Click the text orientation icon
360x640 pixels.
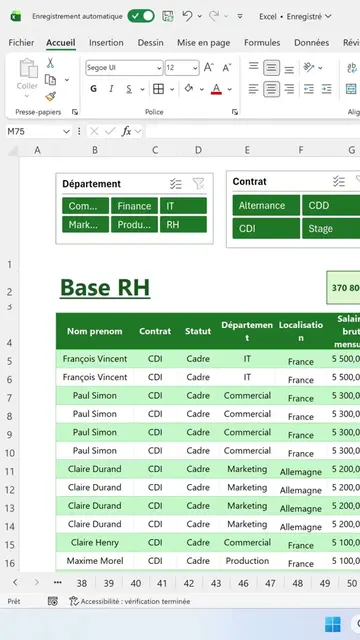coord(309,67)
